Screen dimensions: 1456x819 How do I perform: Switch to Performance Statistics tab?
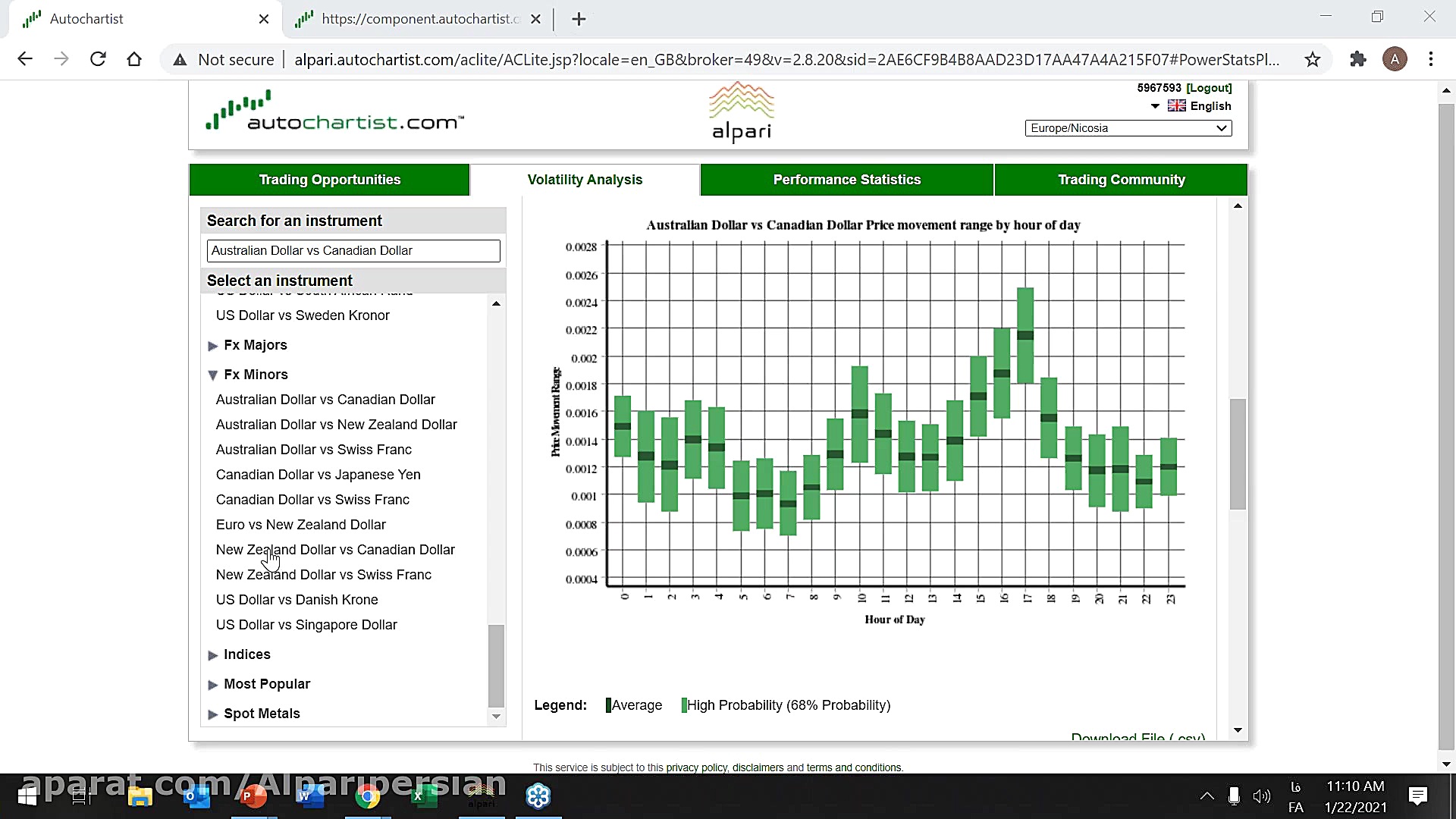[846, 180]
